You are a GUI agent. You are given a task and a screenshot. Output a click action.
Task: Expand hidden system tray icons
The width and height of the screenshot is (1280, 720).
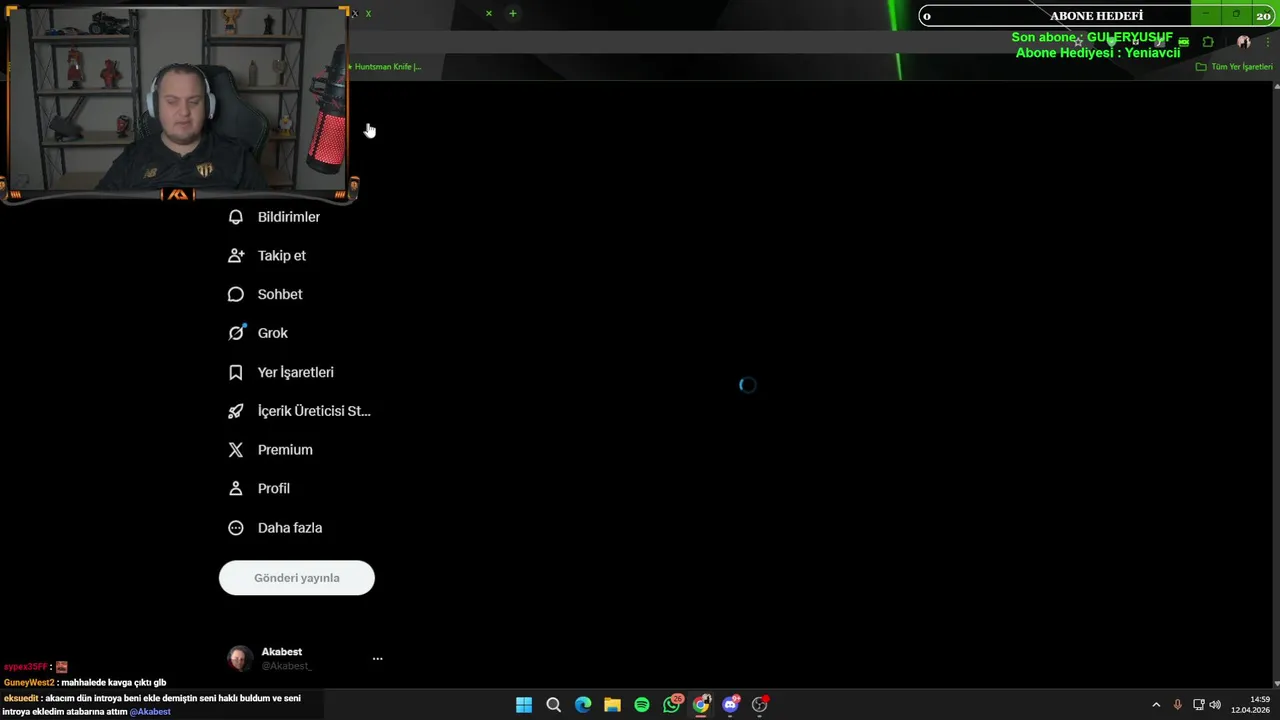(1156, 705)
